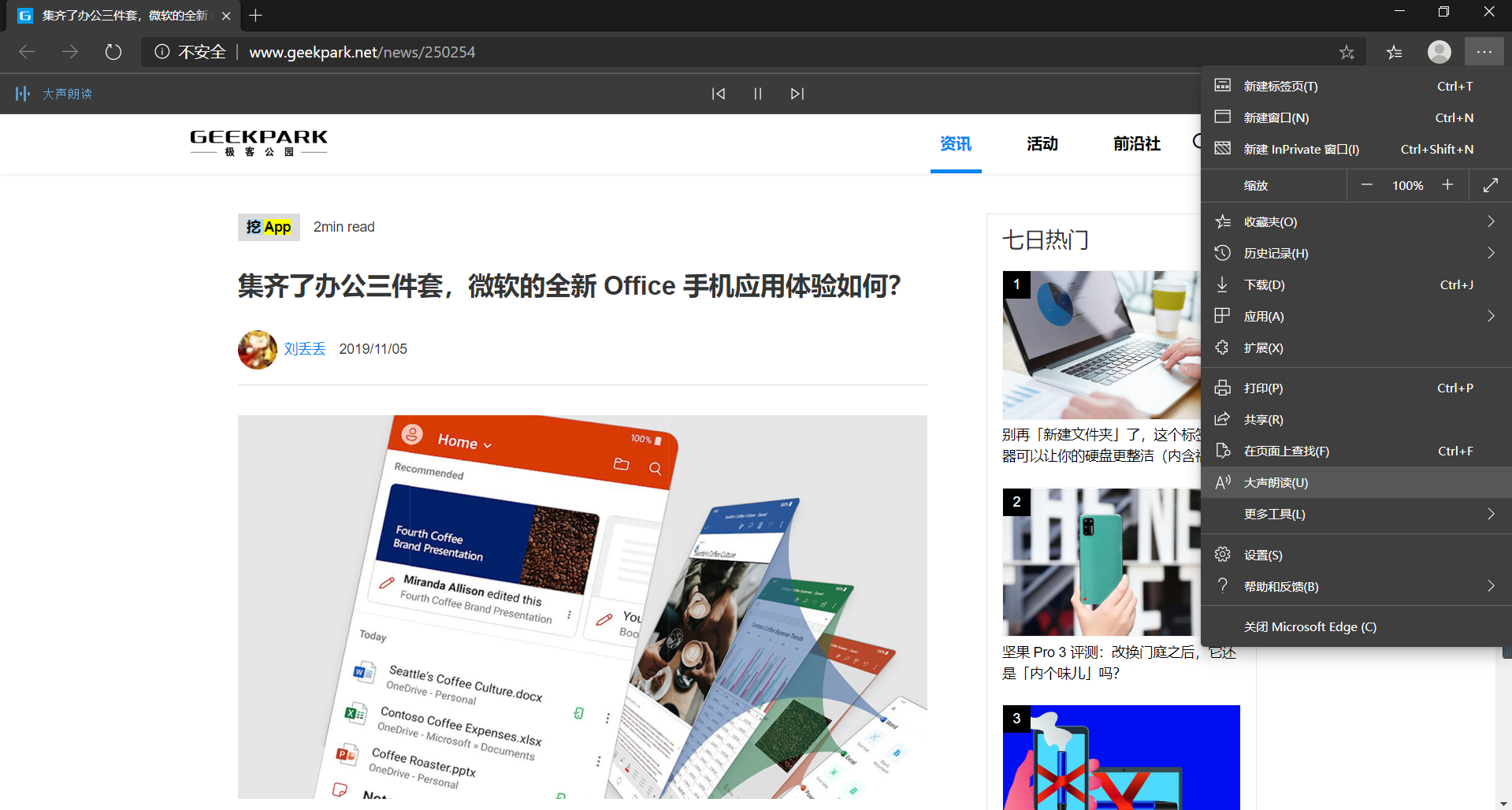Click the site info icon beside 不安全
The width and height of the screenshot is (1512, 810).
click(x=162, y=52)
